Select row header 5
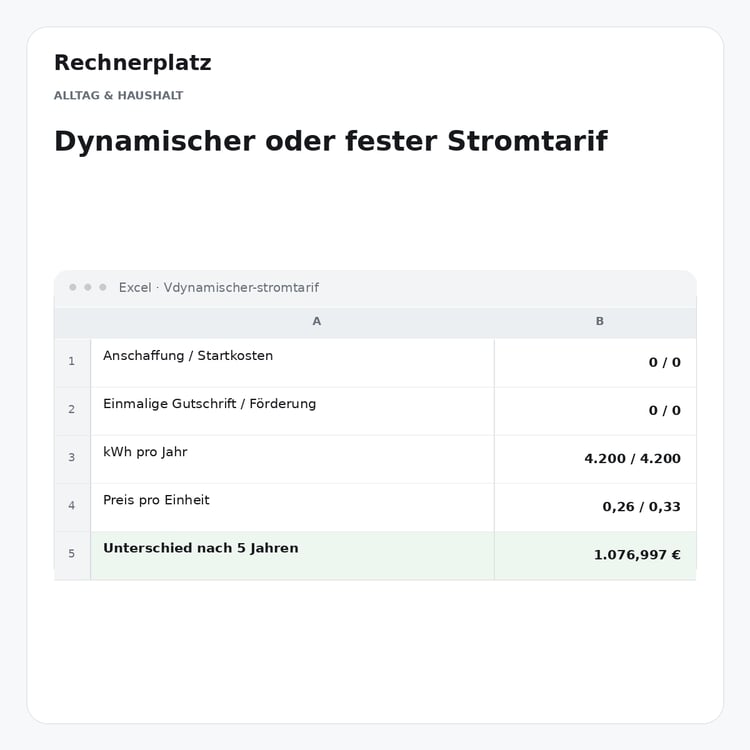750x750 pixels. [x=72, y=554]
